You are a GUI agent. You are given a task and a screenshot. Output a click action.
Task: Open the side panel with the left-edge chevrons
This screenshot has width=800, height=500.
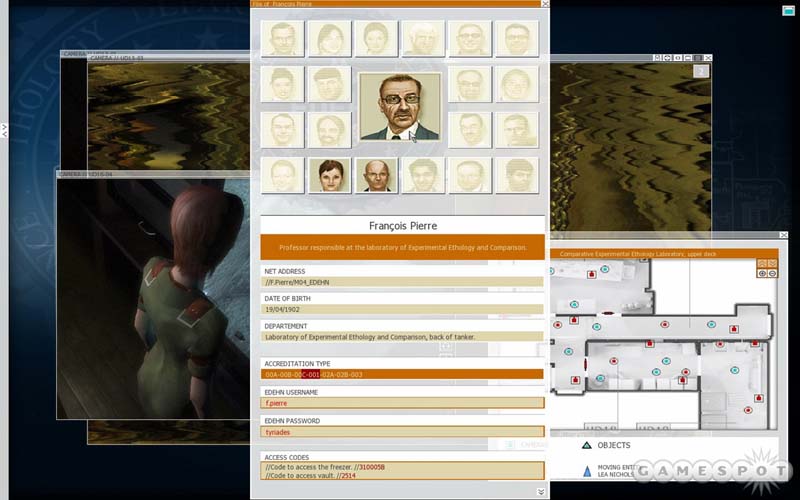[4, 131]
